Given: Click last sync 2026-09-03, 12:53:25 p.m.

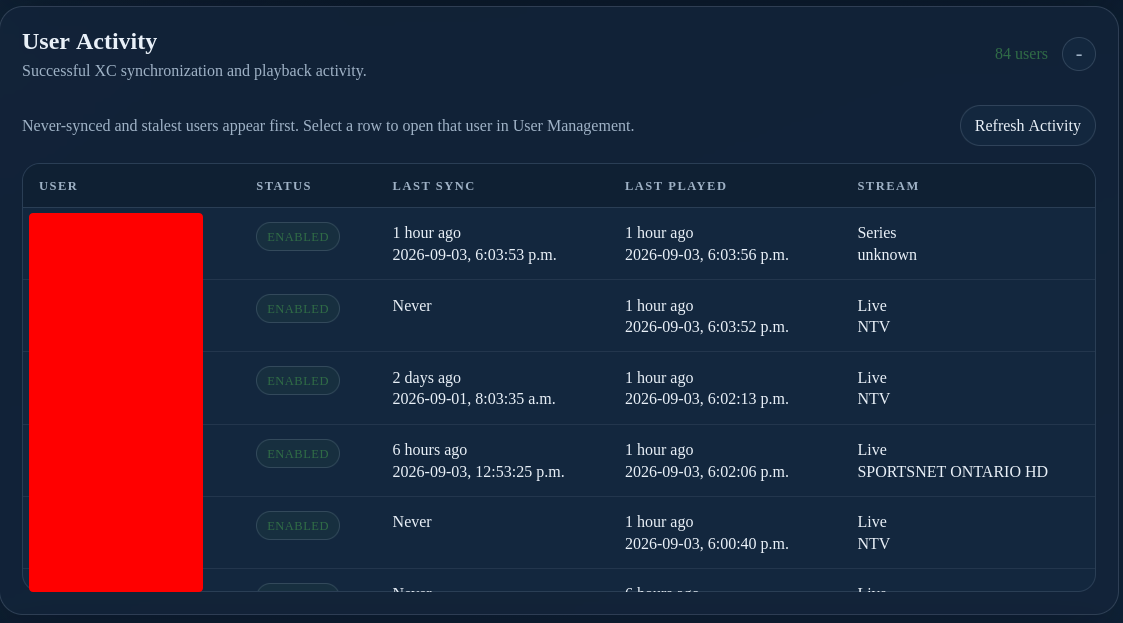Looking at the screenshot, I should 478,472.
